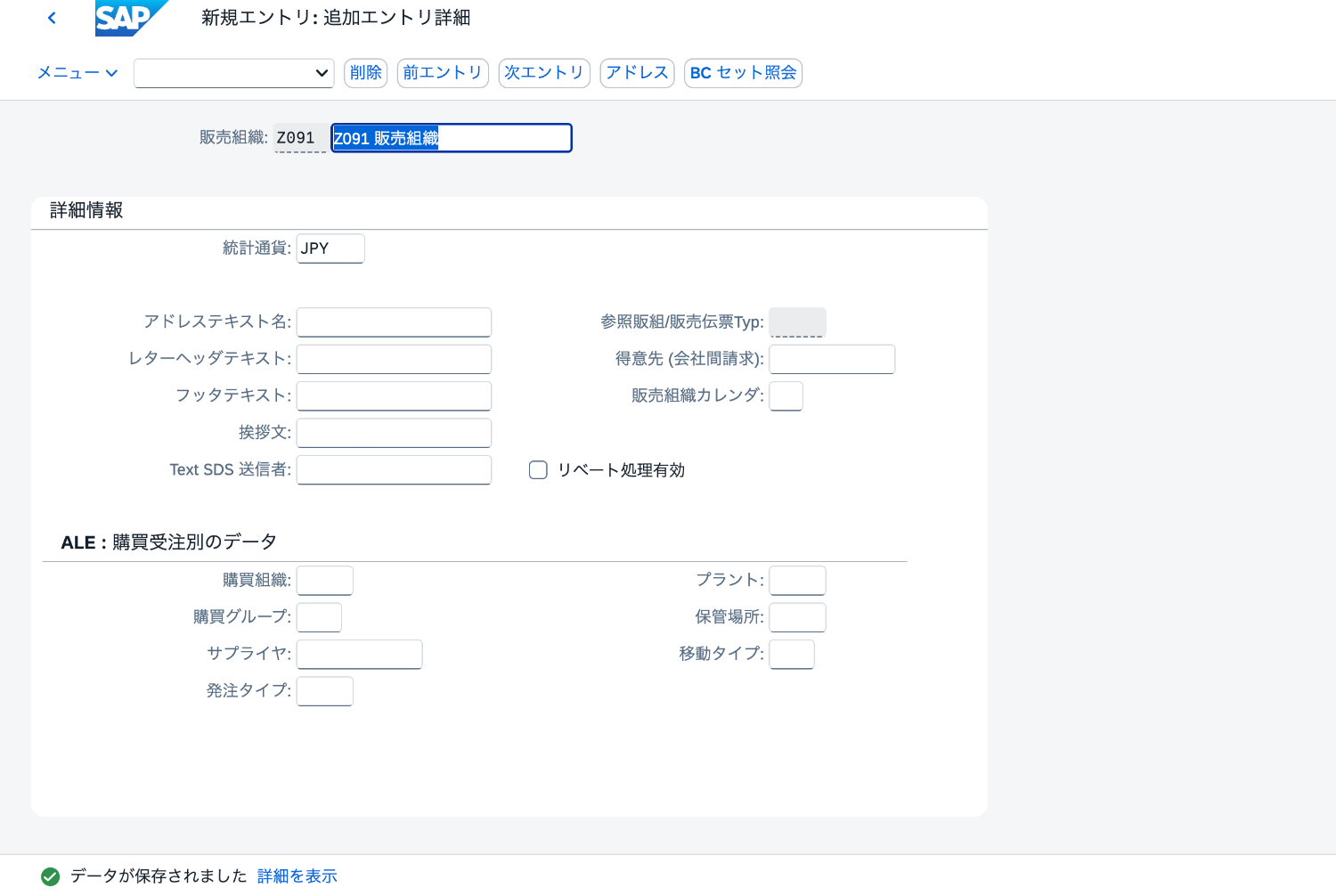Click the サプライヤ input field
This screenshot has width=1336, height=896.
coord(359,655)
